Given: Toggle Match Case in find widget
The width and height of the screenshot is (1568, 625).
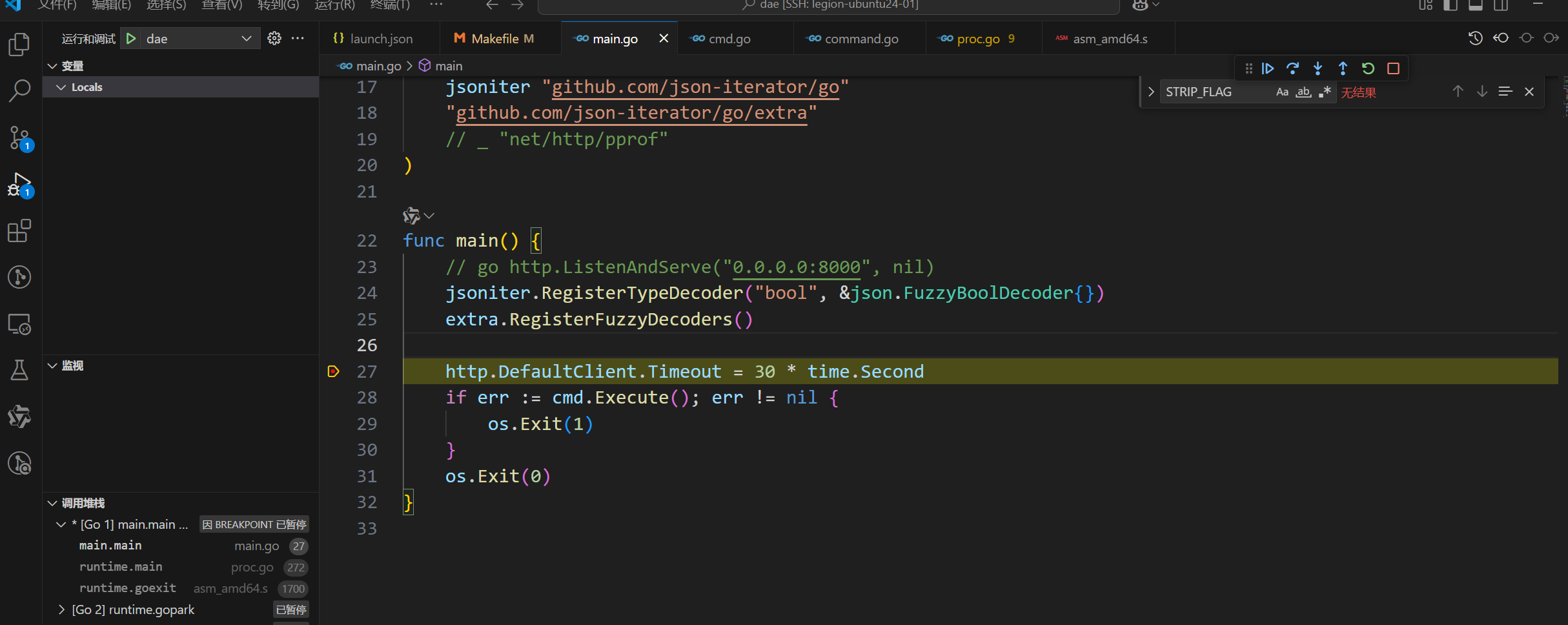Looking at the screenshot, I should click(1282, 92).
